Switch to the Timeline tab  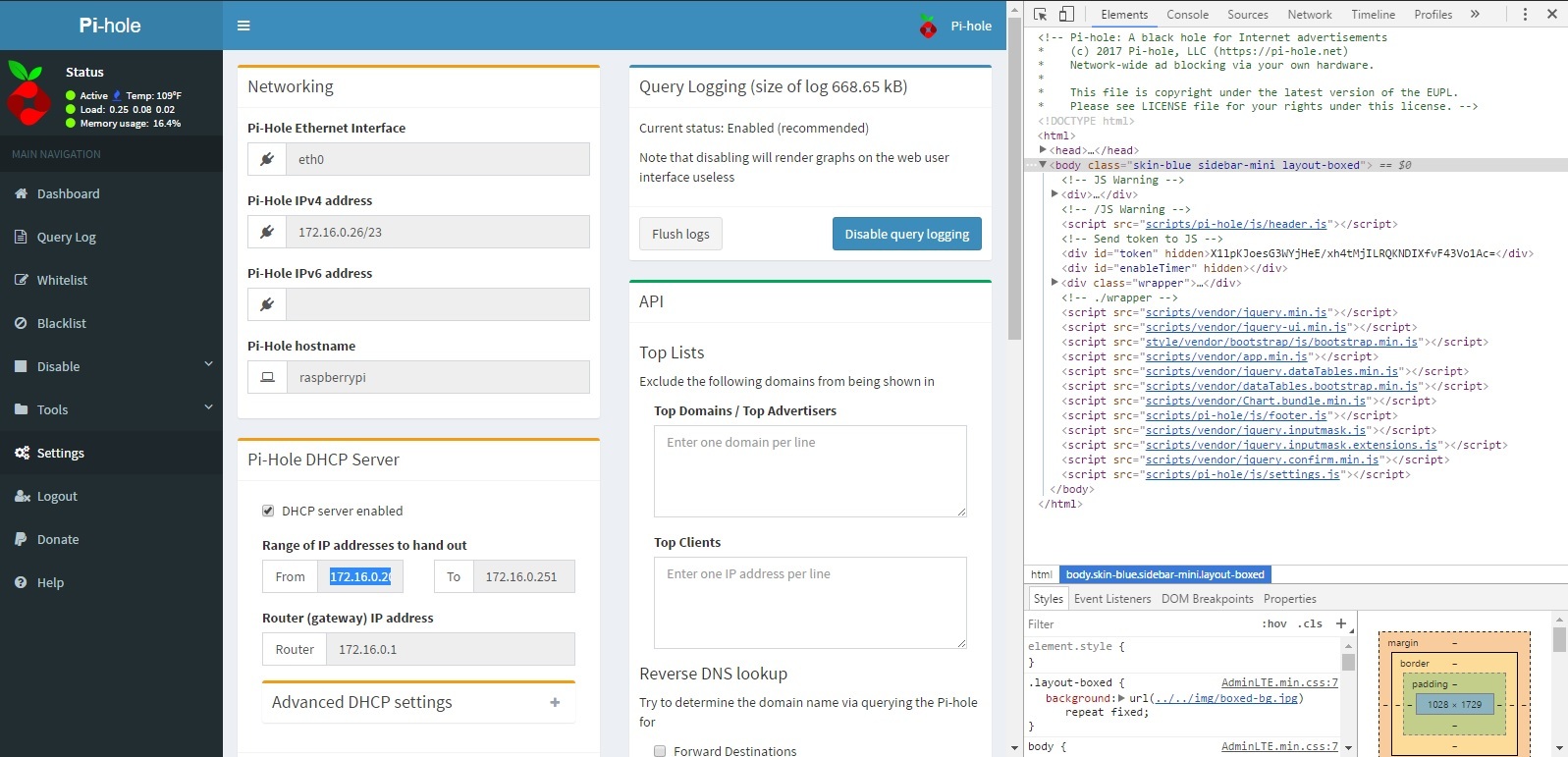[1373, 15]
